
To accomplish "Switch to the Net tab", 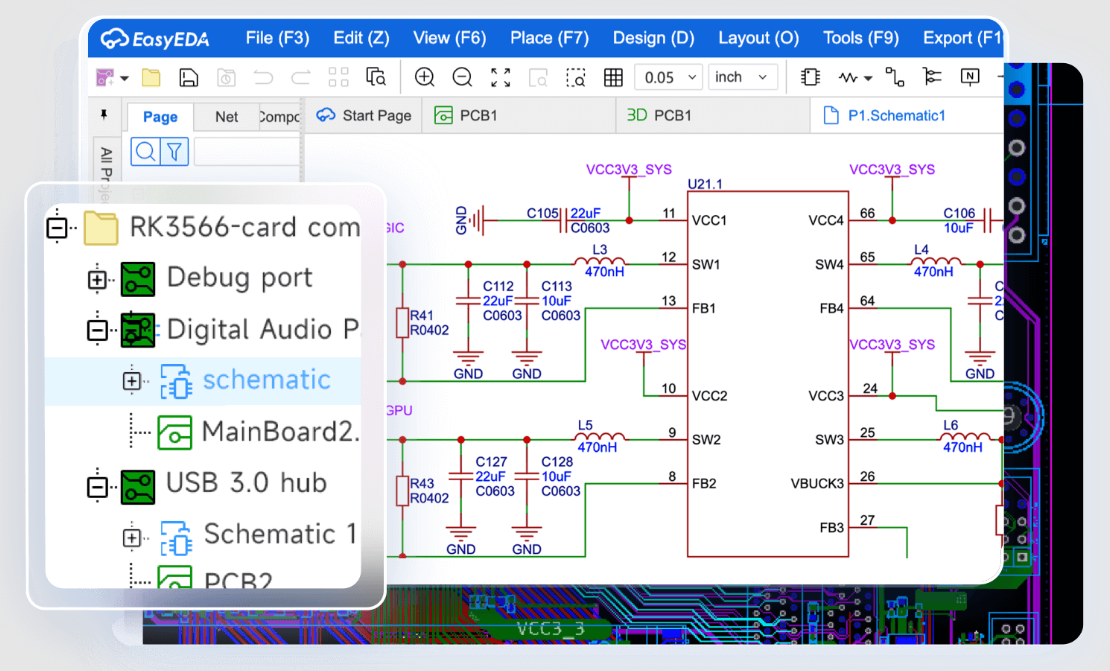I will 227,117.
